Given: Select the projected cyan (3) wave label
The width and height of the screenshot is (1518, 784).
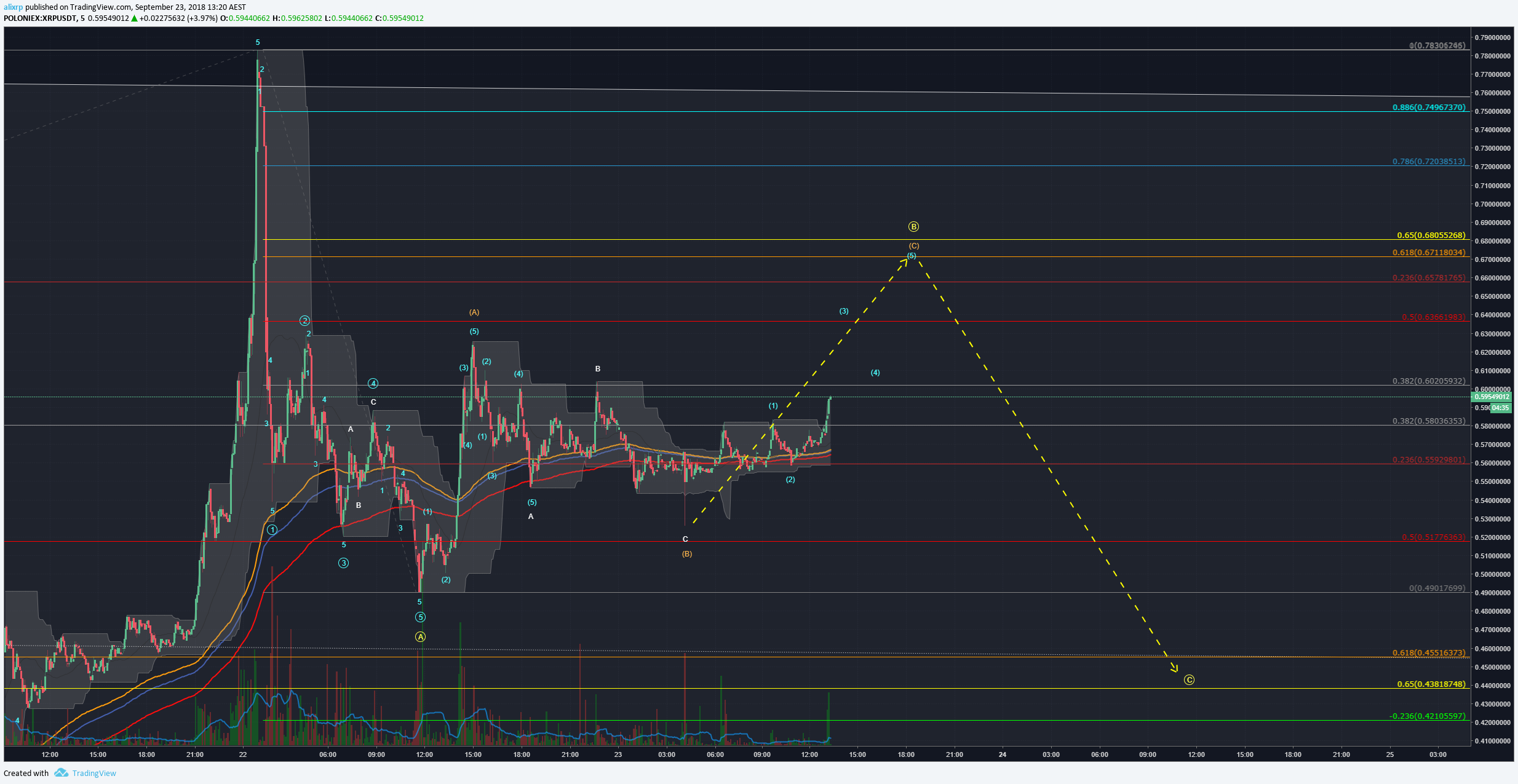Looking at the screenshot, I should pos(844,311).
